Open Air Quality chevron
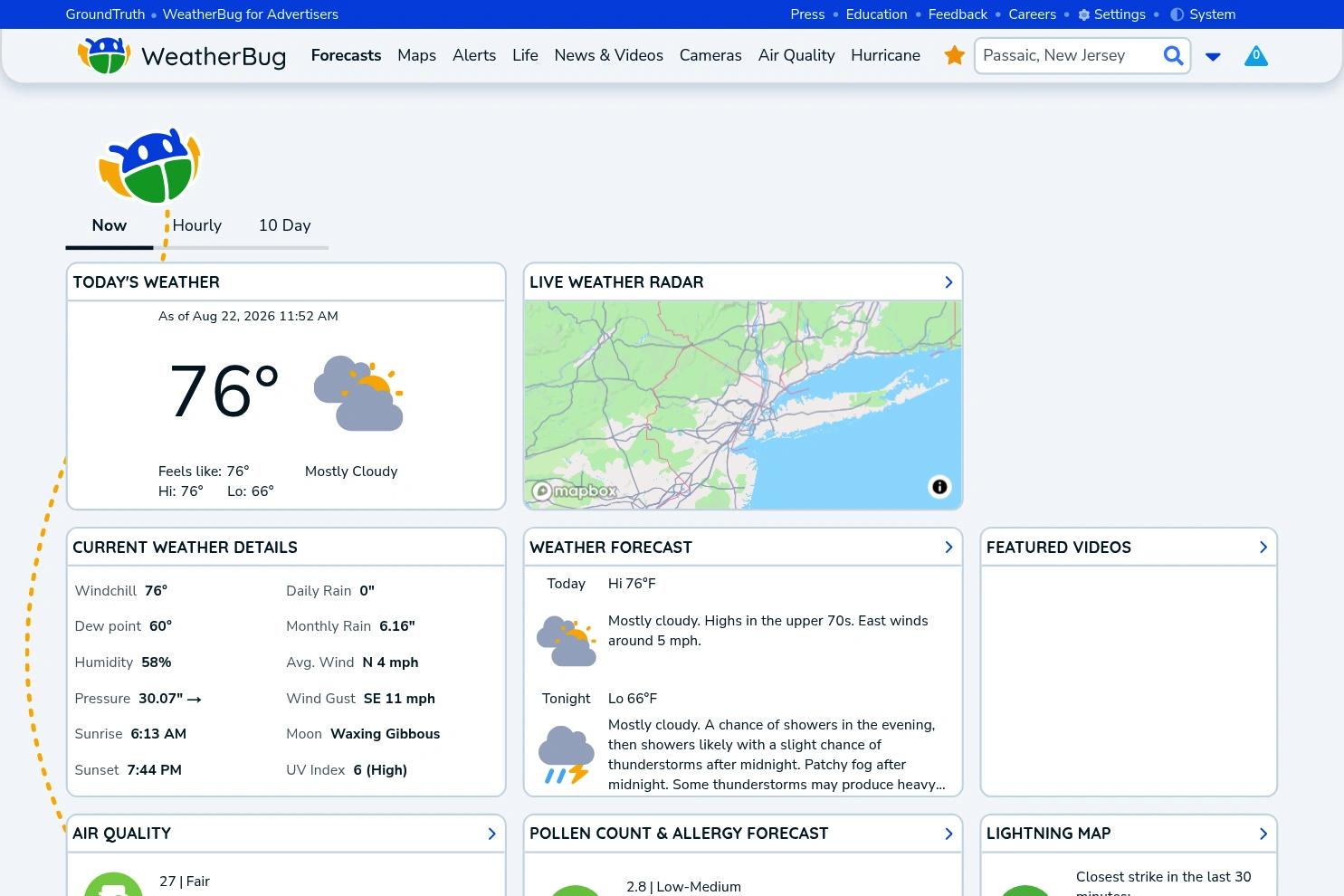Viewport: 1344px width, 896px height. [x=491, y=834]
